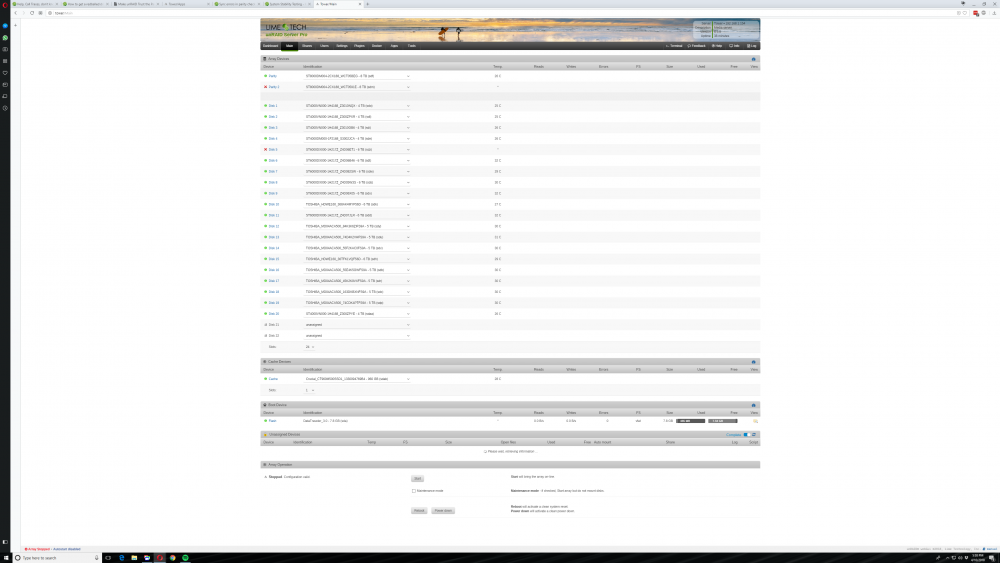Click the green status dot for Disk 1
This screenshot has width=1000, height=563.
tap(265, 106)
